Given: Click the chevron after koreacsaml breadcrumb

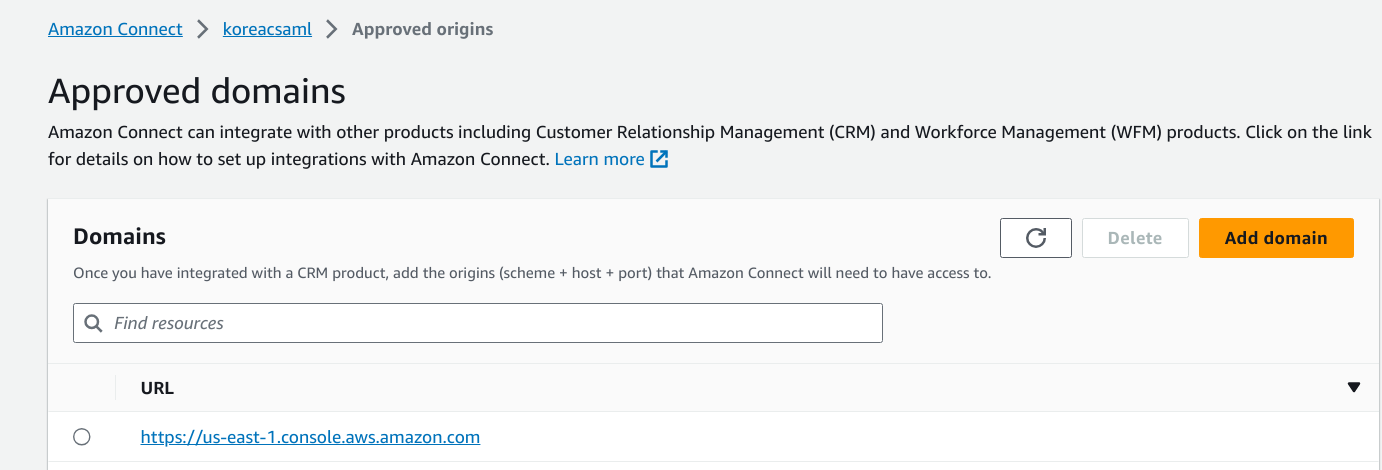Looking at the screenshot, I should click(x=332, y=29).
